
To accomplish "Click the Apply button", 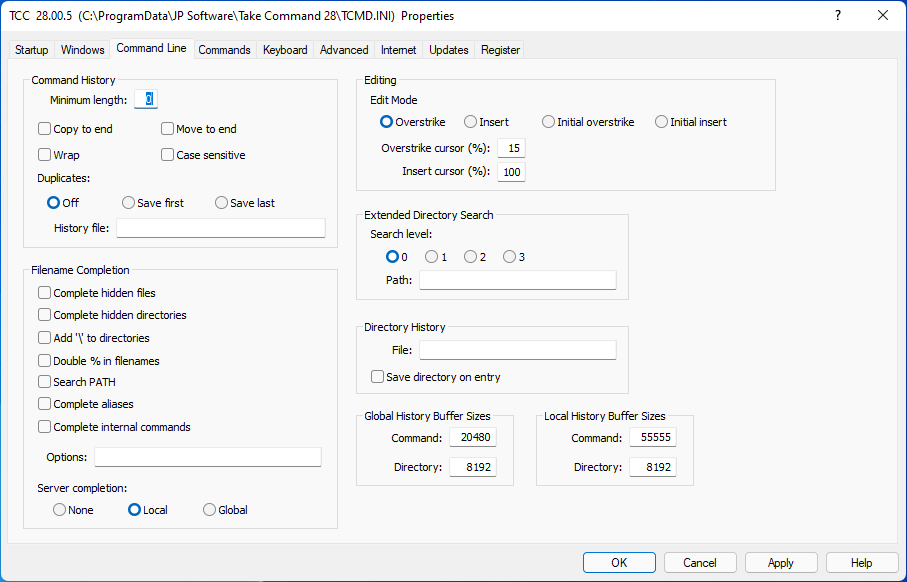I will 781,562.
